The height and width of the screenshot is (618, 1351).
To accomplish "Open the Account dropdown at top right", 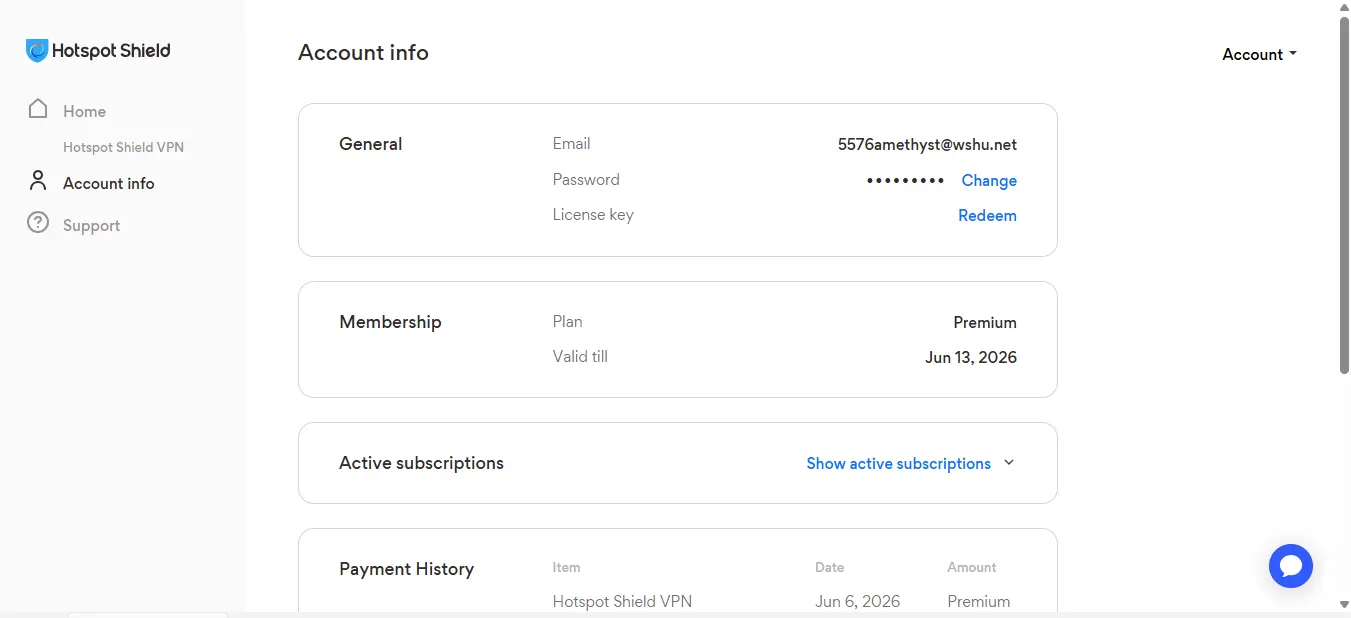I will [x=1259, y=55].
